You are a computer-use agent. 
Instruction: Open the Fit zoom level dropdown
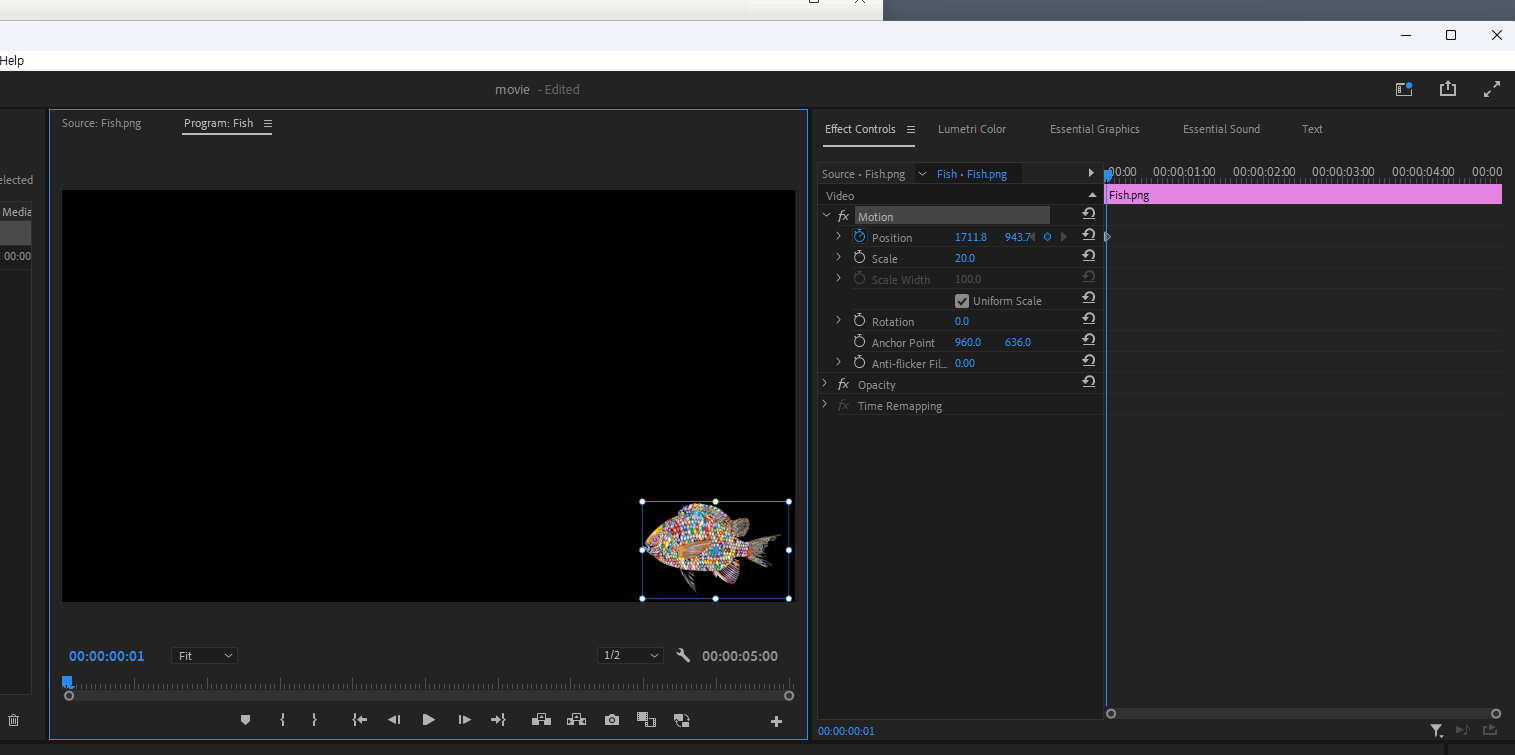(x=204, y=656)
